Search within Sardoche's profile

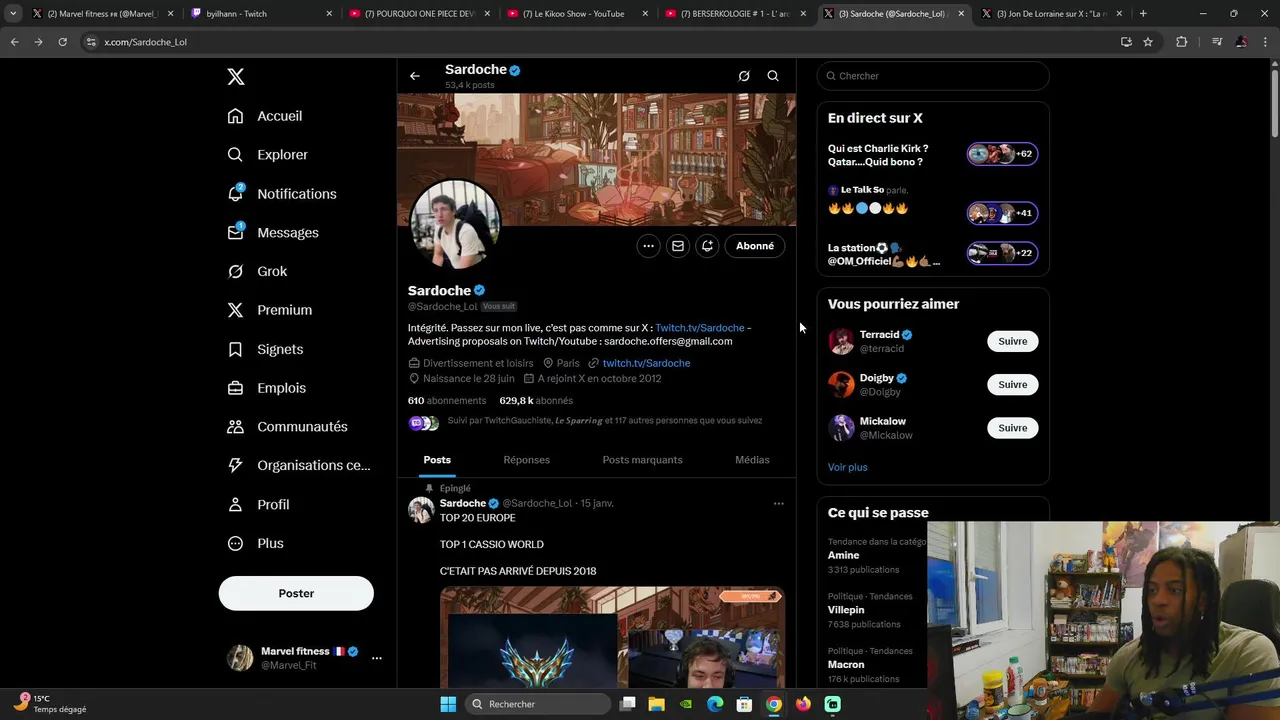tap(773, 76)
